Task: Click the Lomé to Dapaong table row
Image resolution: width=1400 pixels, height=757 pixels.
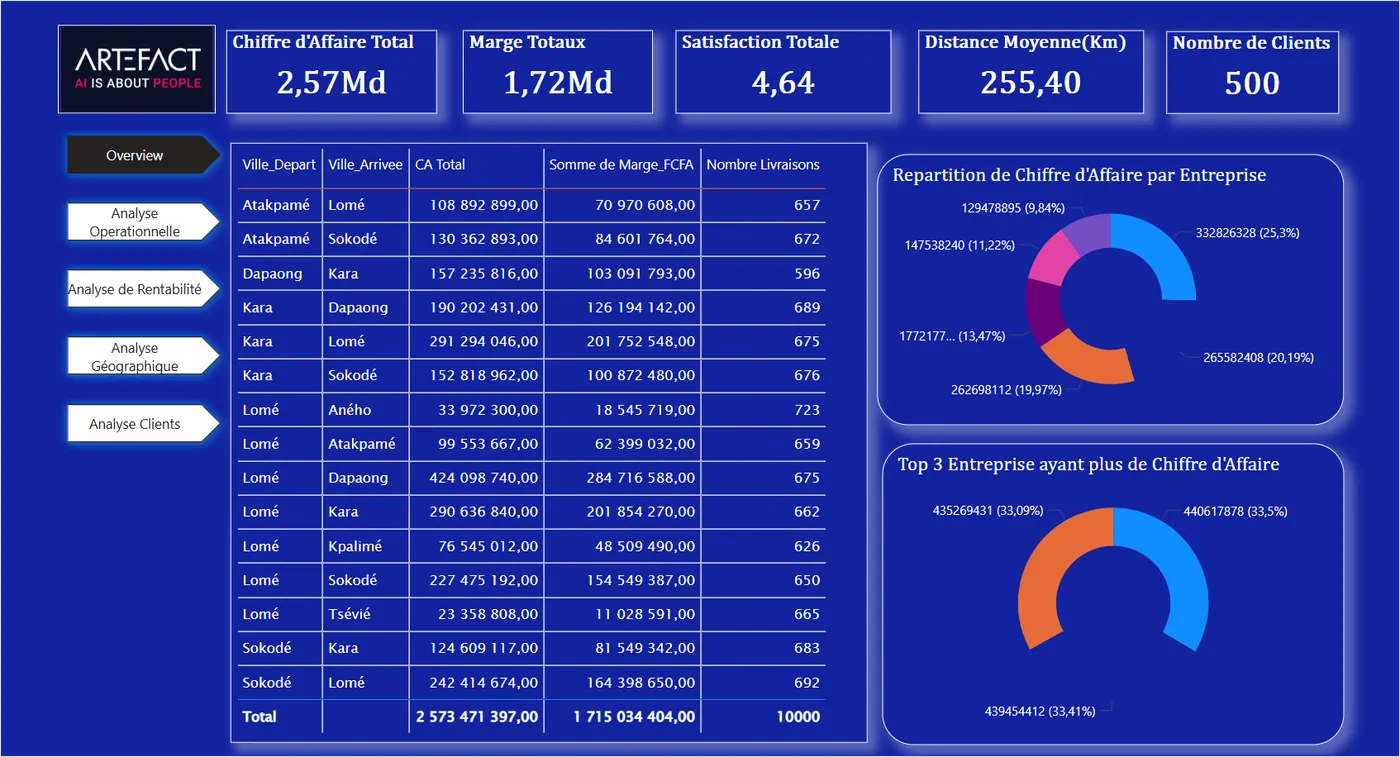Action: coord(530,478)
